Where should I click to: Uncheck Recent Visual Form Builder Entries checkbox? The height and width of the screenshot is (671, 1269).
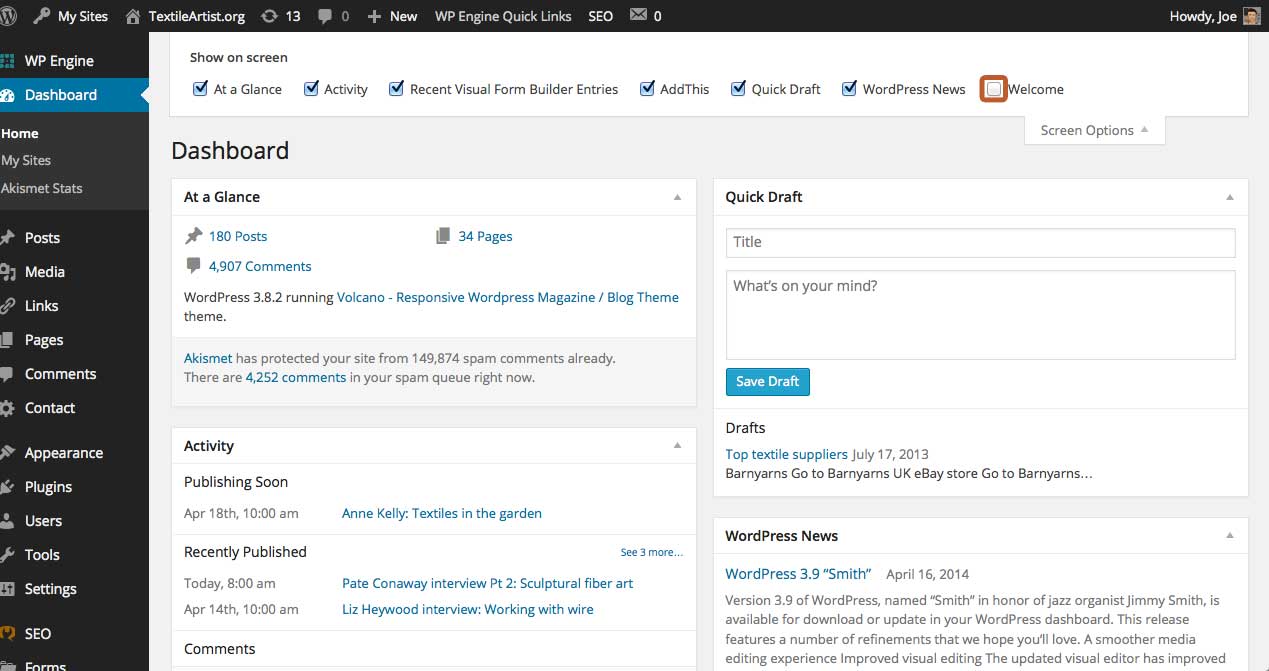click(396, 88)
